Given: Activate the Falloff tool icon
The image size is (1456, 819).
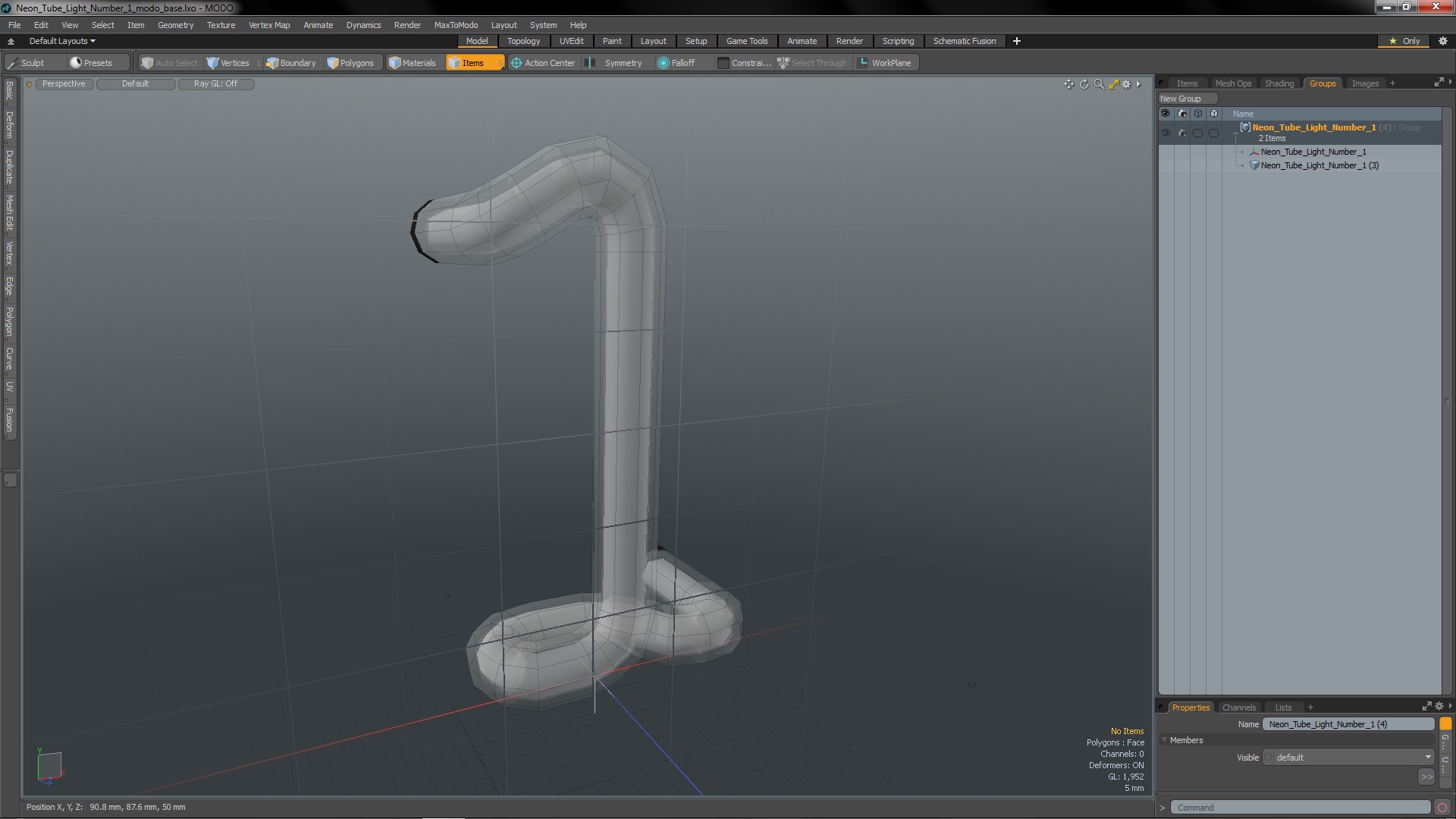Looking at the screenshot, I should coord(664,63).
